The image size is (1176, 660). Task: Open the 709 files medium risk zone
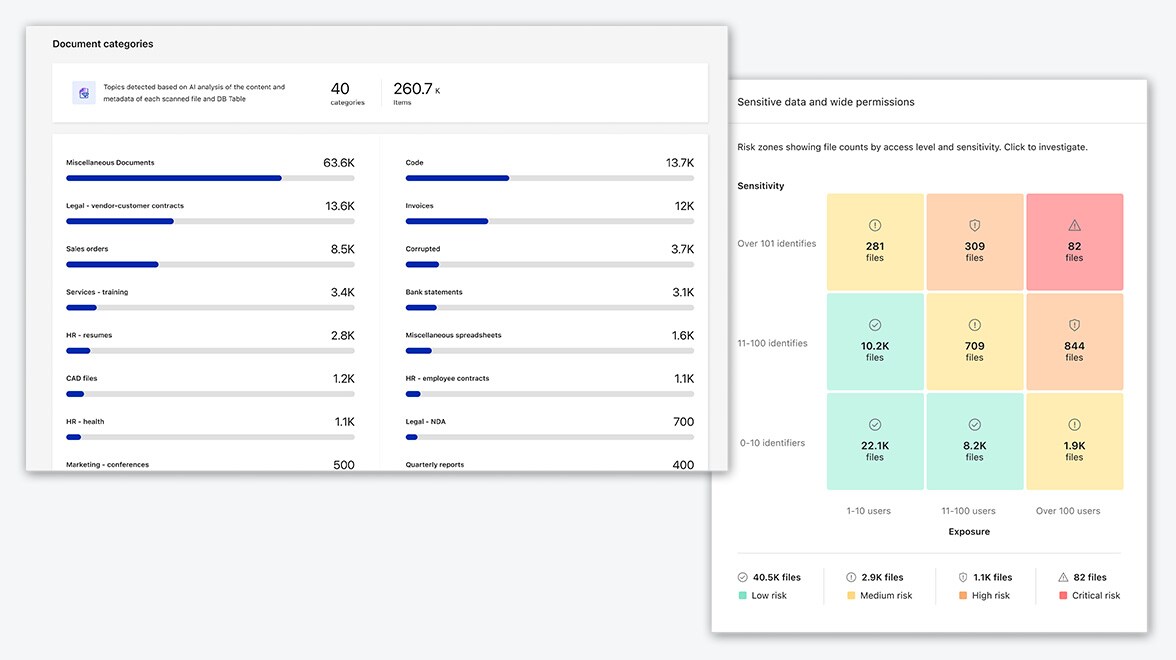(x=975, y=342)
